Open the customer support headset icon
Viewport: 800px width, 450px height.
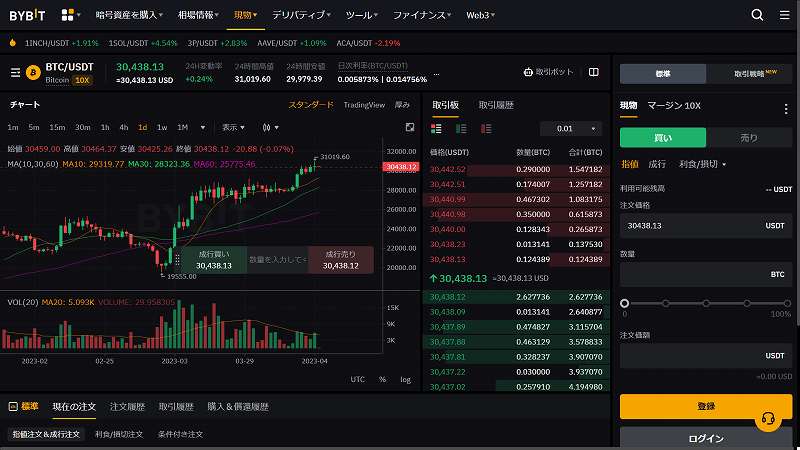coord(768,418)
